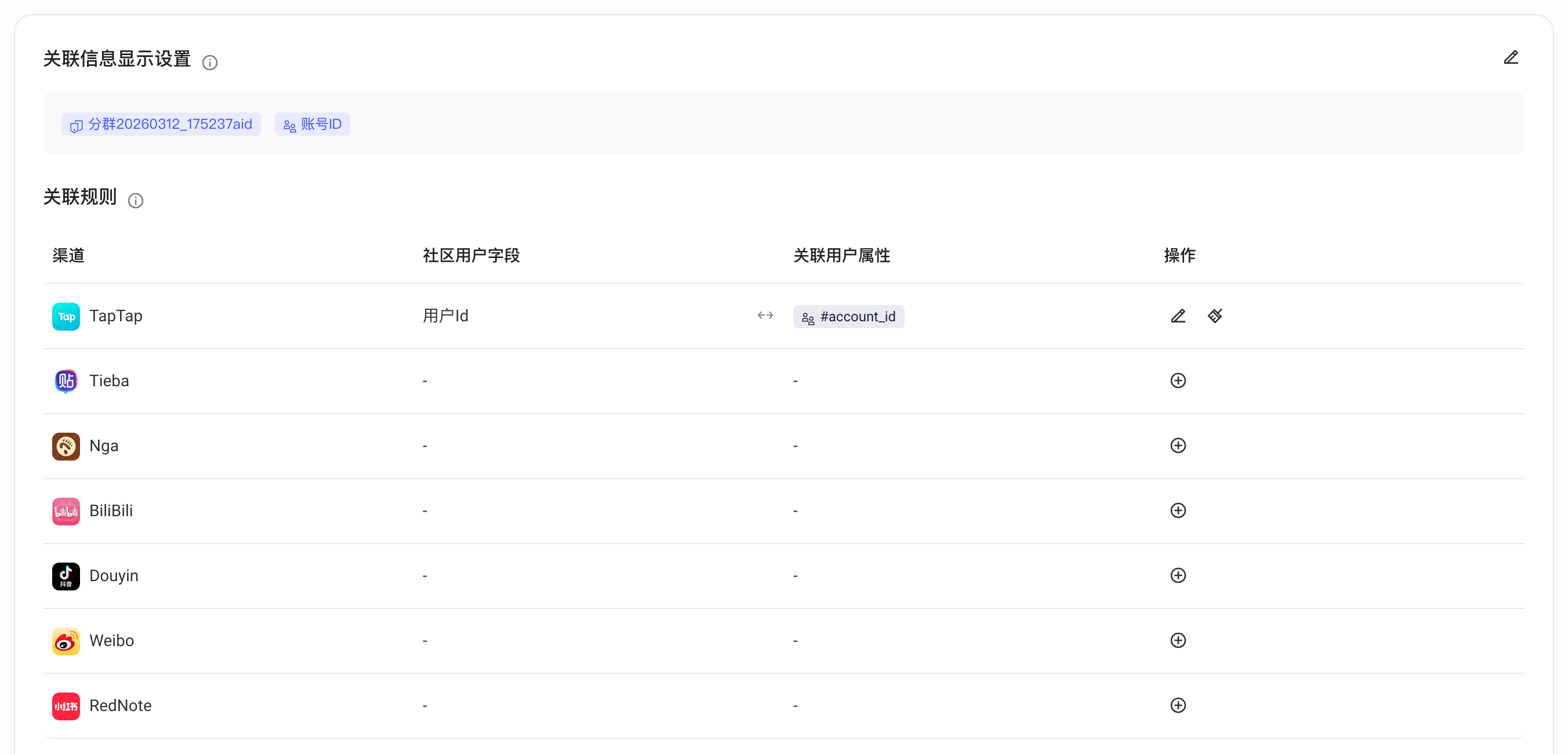This screenshot has width=1568, height=754.
Task: Add an association rule for Douyin
Action: pyautogui.click(x=1178, y=575)
